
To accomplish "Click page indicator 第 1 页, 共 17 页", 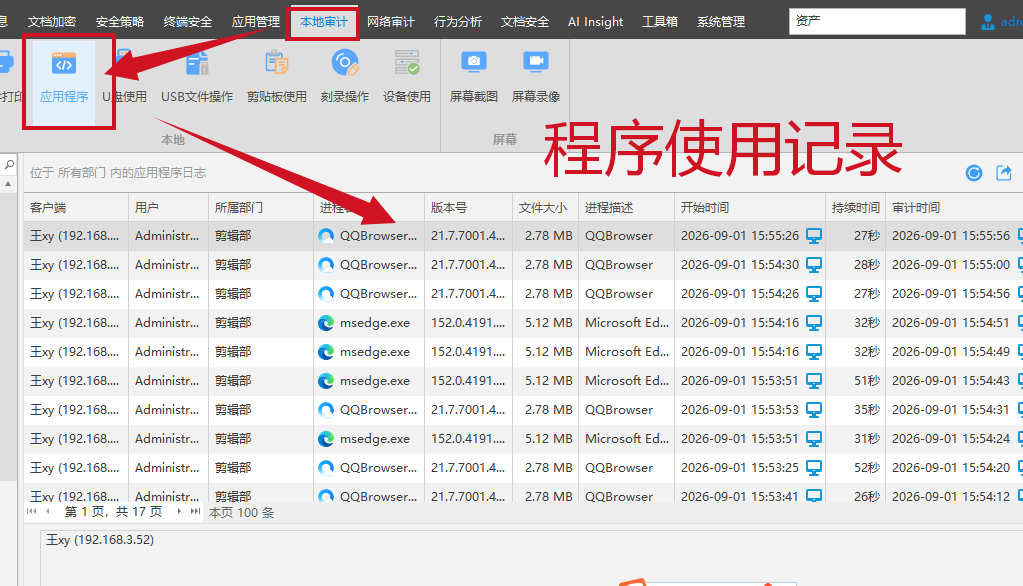I will [114, 512].
